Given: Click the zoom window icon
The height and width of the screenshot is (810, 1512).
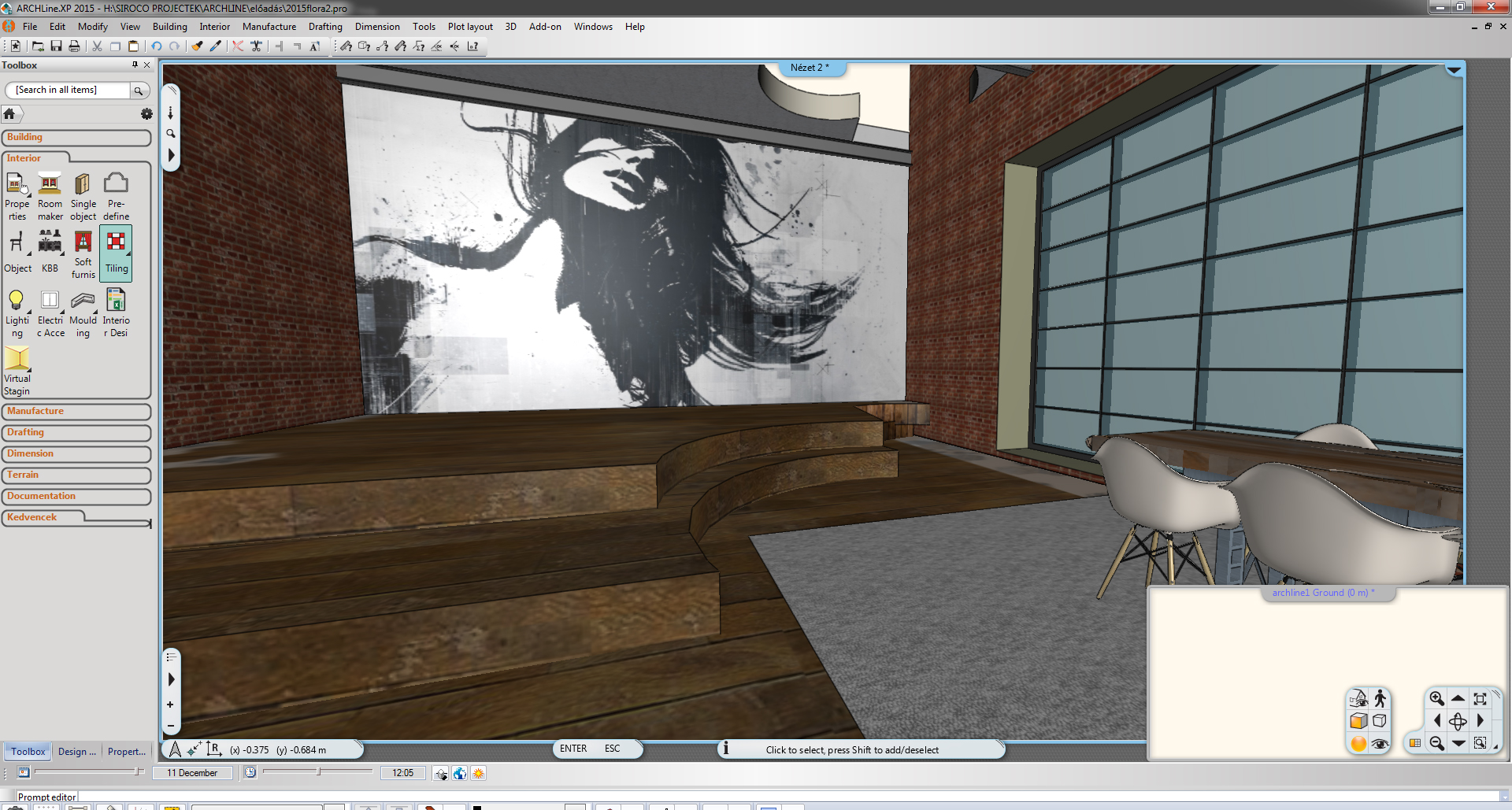Looking at the screenshot, I should coord(1480,743).
